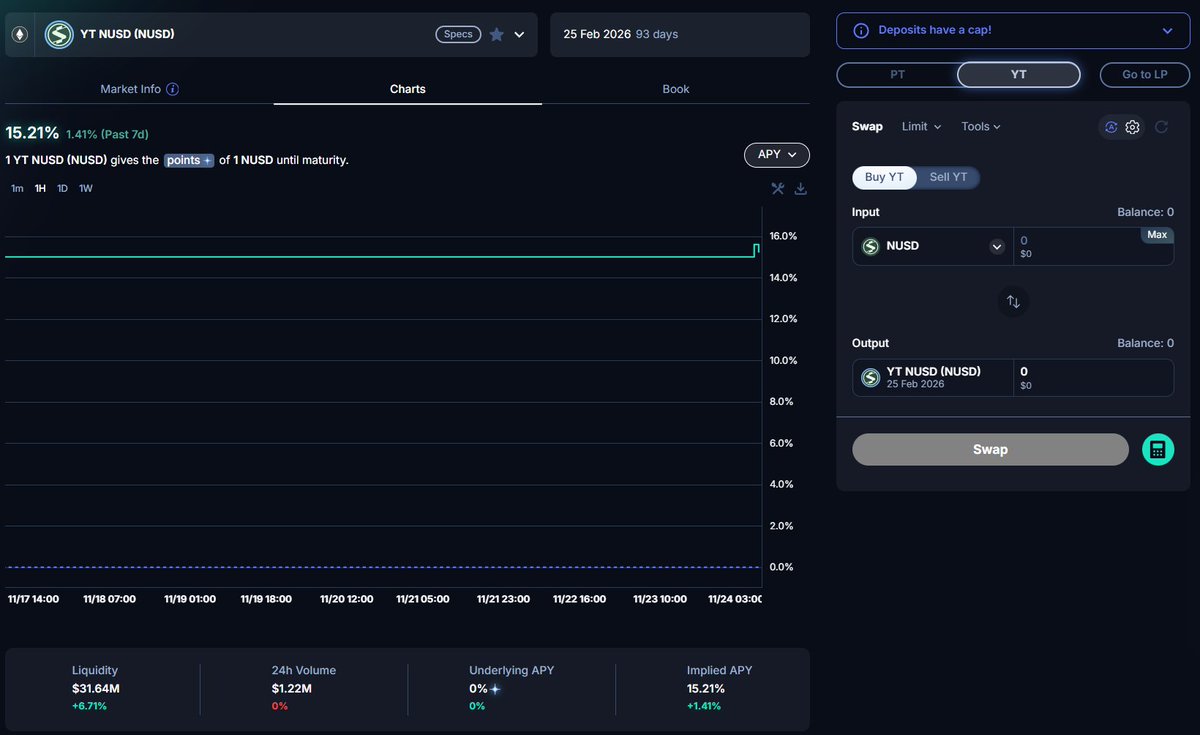Click the YT NUSD token logo
Viewport: 1200px width, 735px height.
[x=59, y=35]
